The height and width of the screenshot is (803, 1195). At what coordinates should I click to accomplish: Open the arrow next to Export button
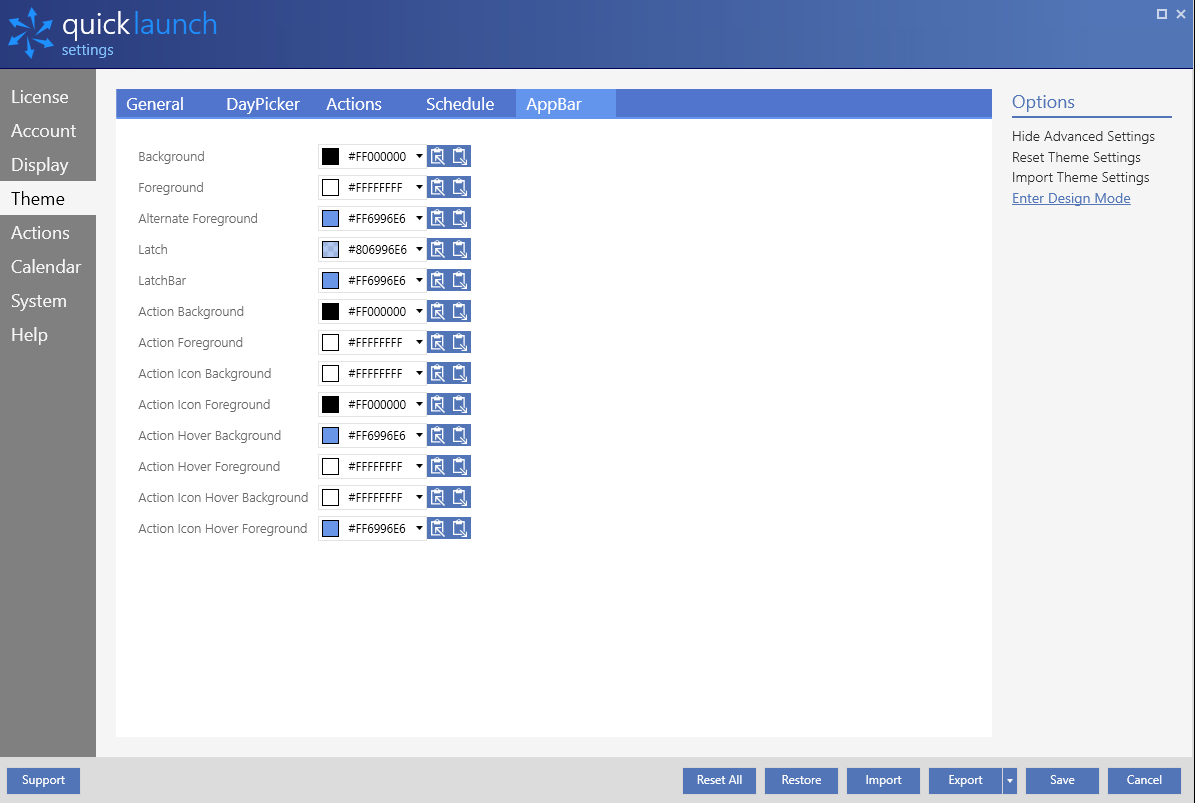tap(1010, 781)
